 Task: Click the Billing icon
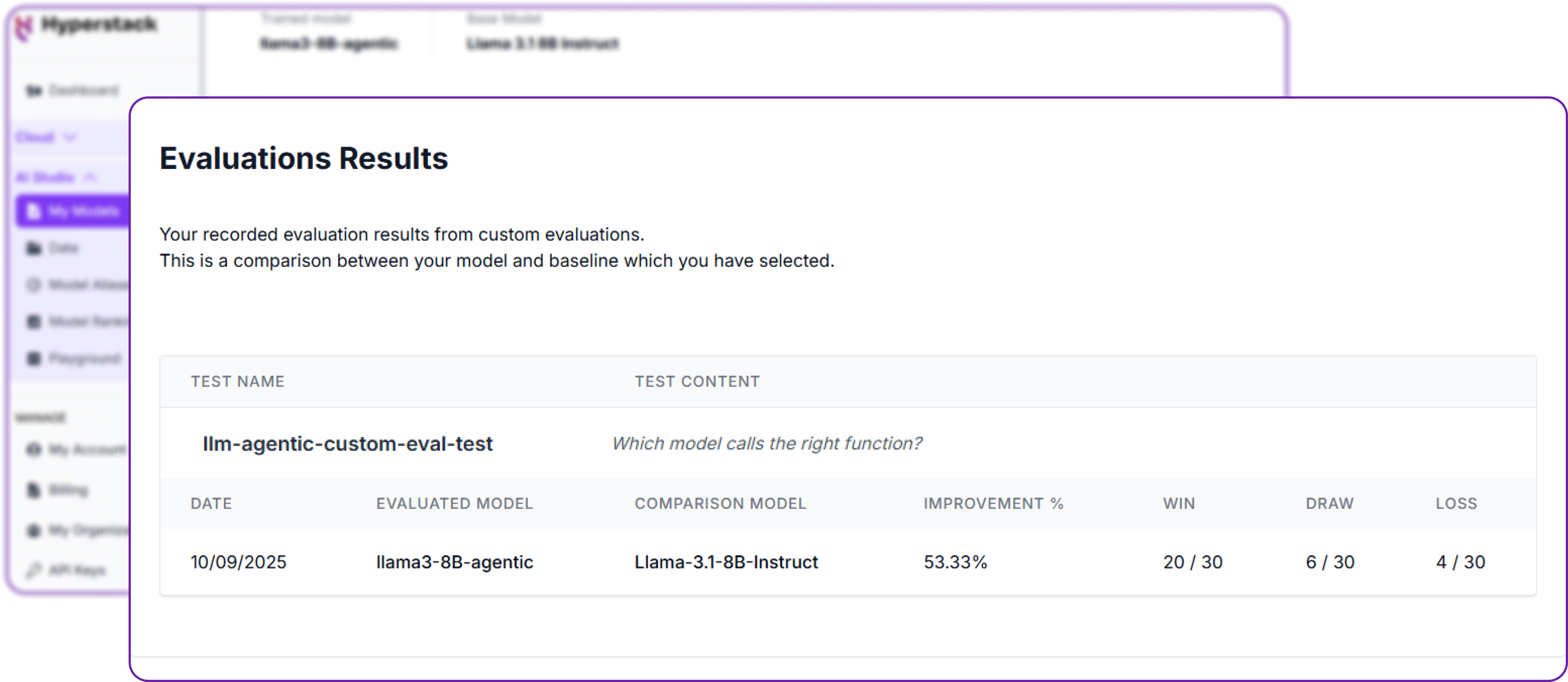click(34, 490)
